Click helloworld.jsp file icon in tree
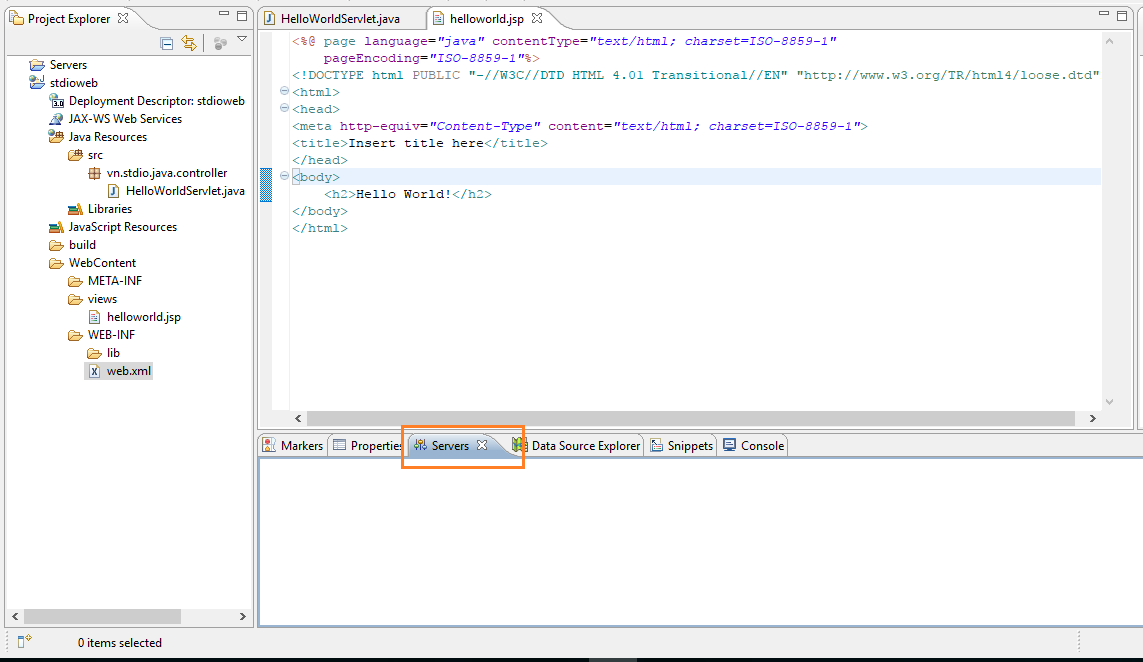This screenshot has height=662, width=1143. pyautogui.click(x=94, y=317)
